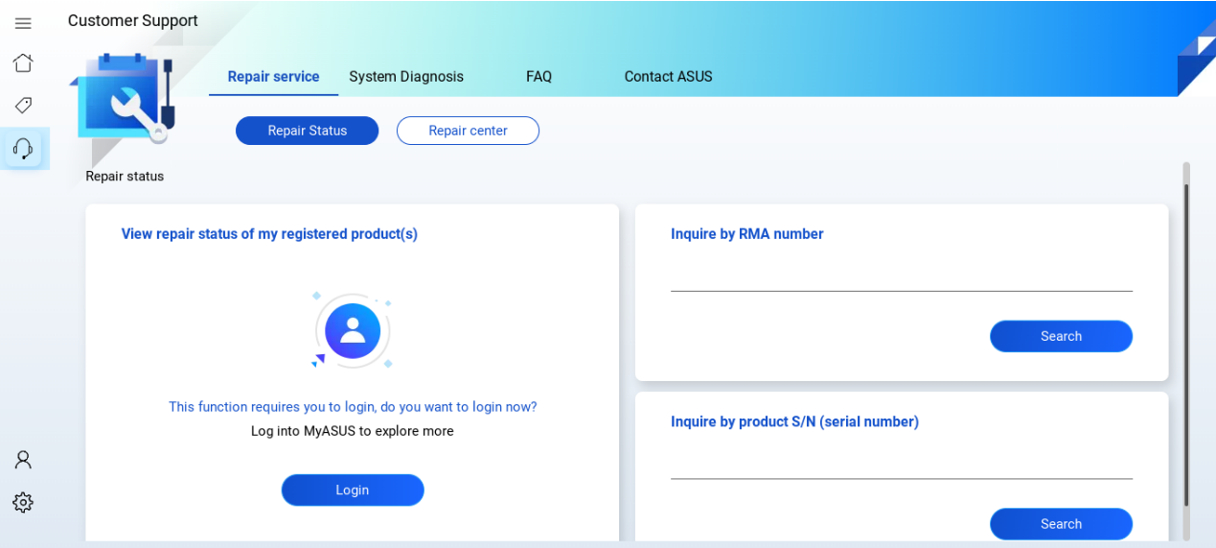Image resolution: width=1216 pixels, height=548 pixels.
Task: Click Search under Inquire by RMA number
Action: (x=1061, y=336)
